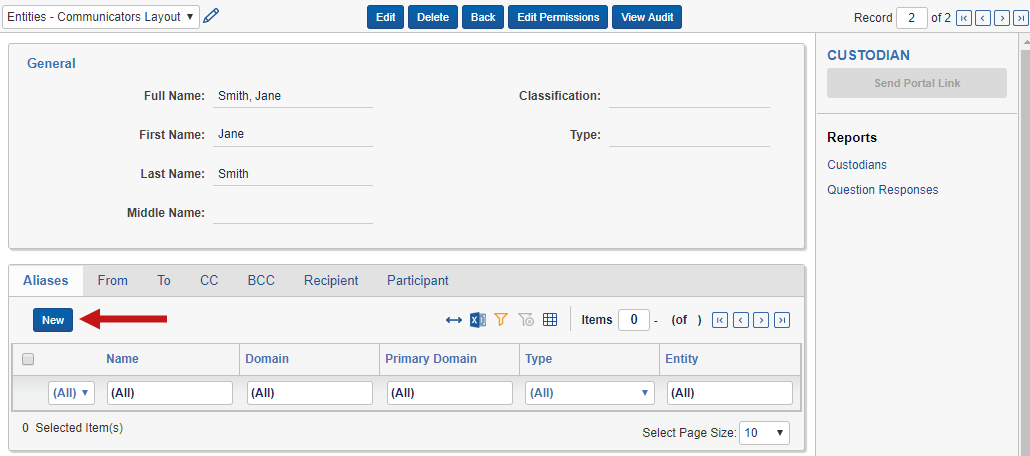The height and width of the screenshot is (456, 1030).
Task: Click the pencil edit layout icon
Action: point(211,16)
